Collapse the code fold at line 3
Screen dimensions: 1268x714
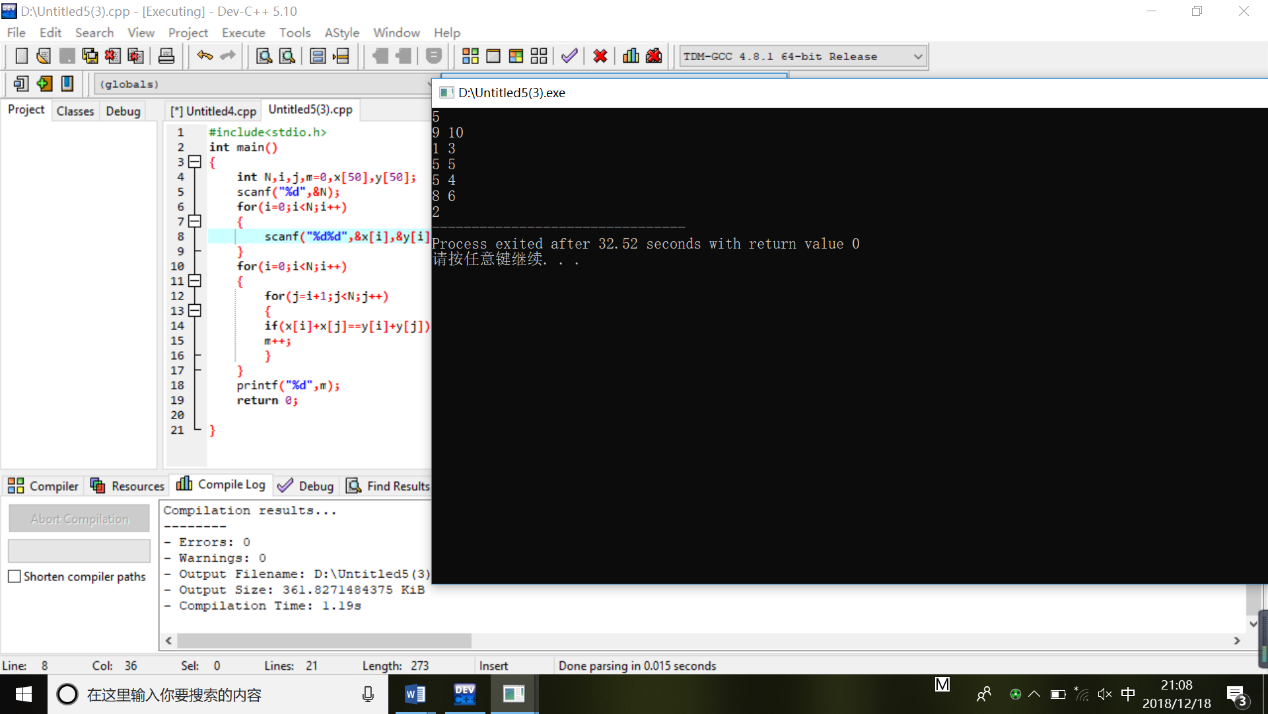click(194, 162)
